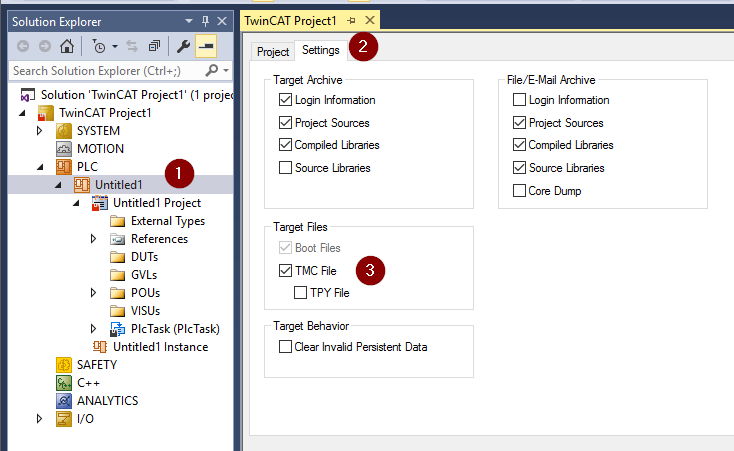The width and height of the screenshot is (734, 451).
Task: Uncheck File/E-Mail Archive Compiled Libraries
Action: tap(519, 145)
